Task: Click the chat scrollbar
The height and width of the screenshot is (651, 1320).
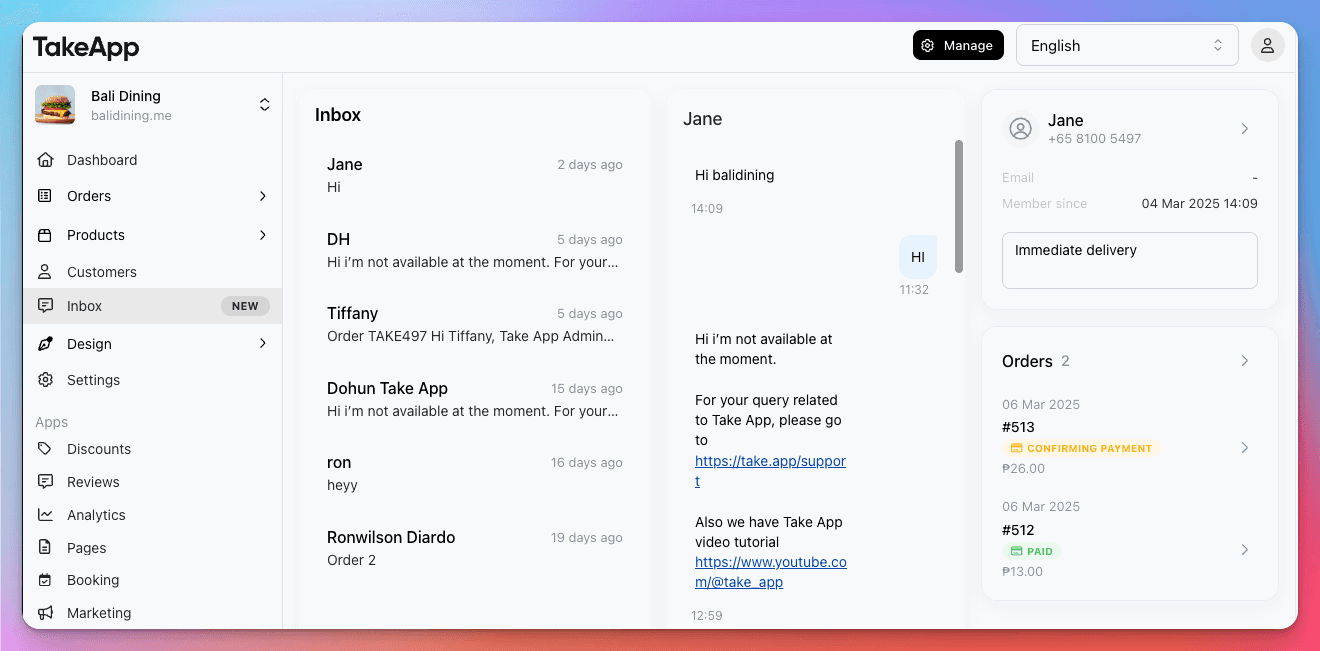Action: click(x=959, y=206)
